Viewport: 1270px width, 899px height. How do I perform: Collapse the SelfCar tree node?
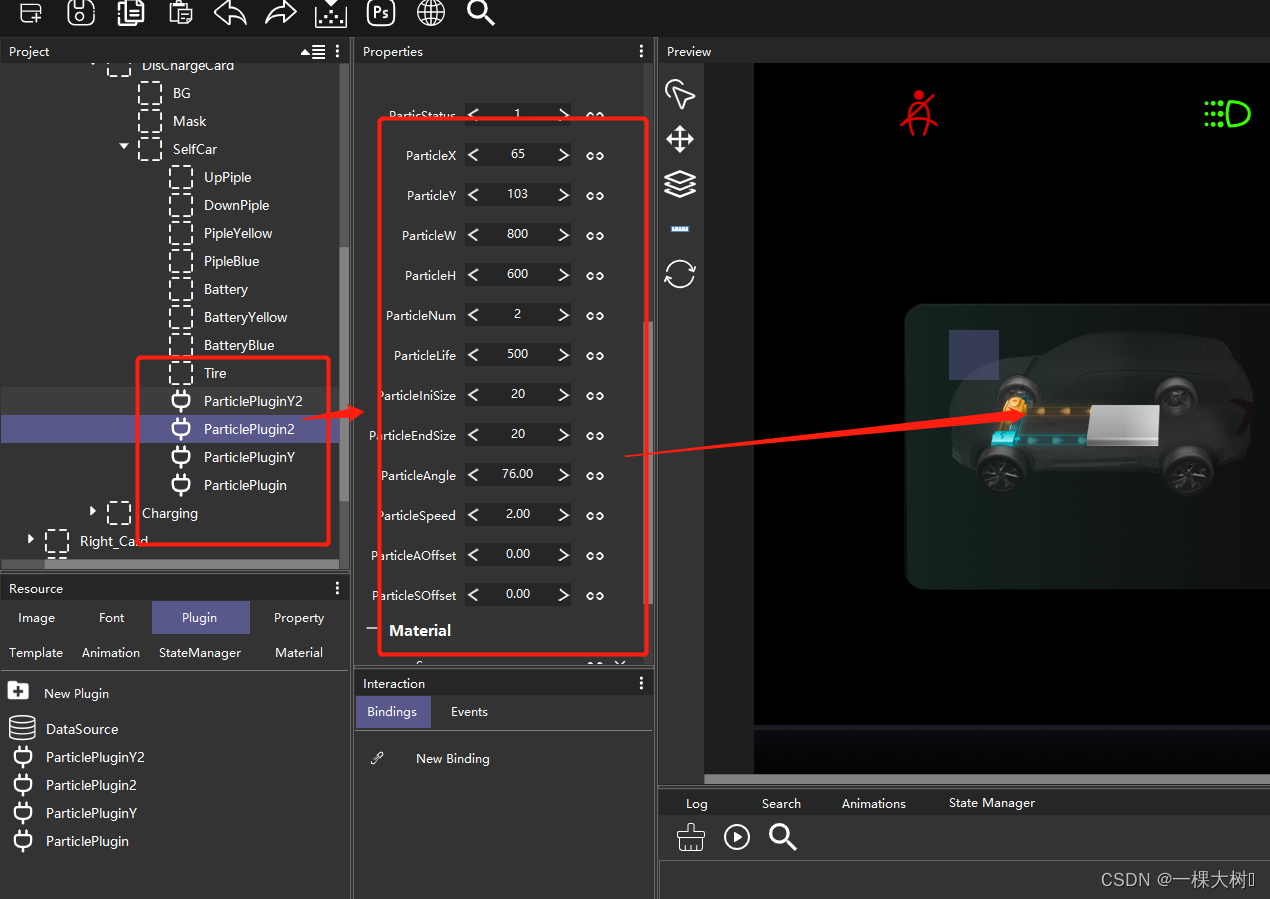click(123, 145)
